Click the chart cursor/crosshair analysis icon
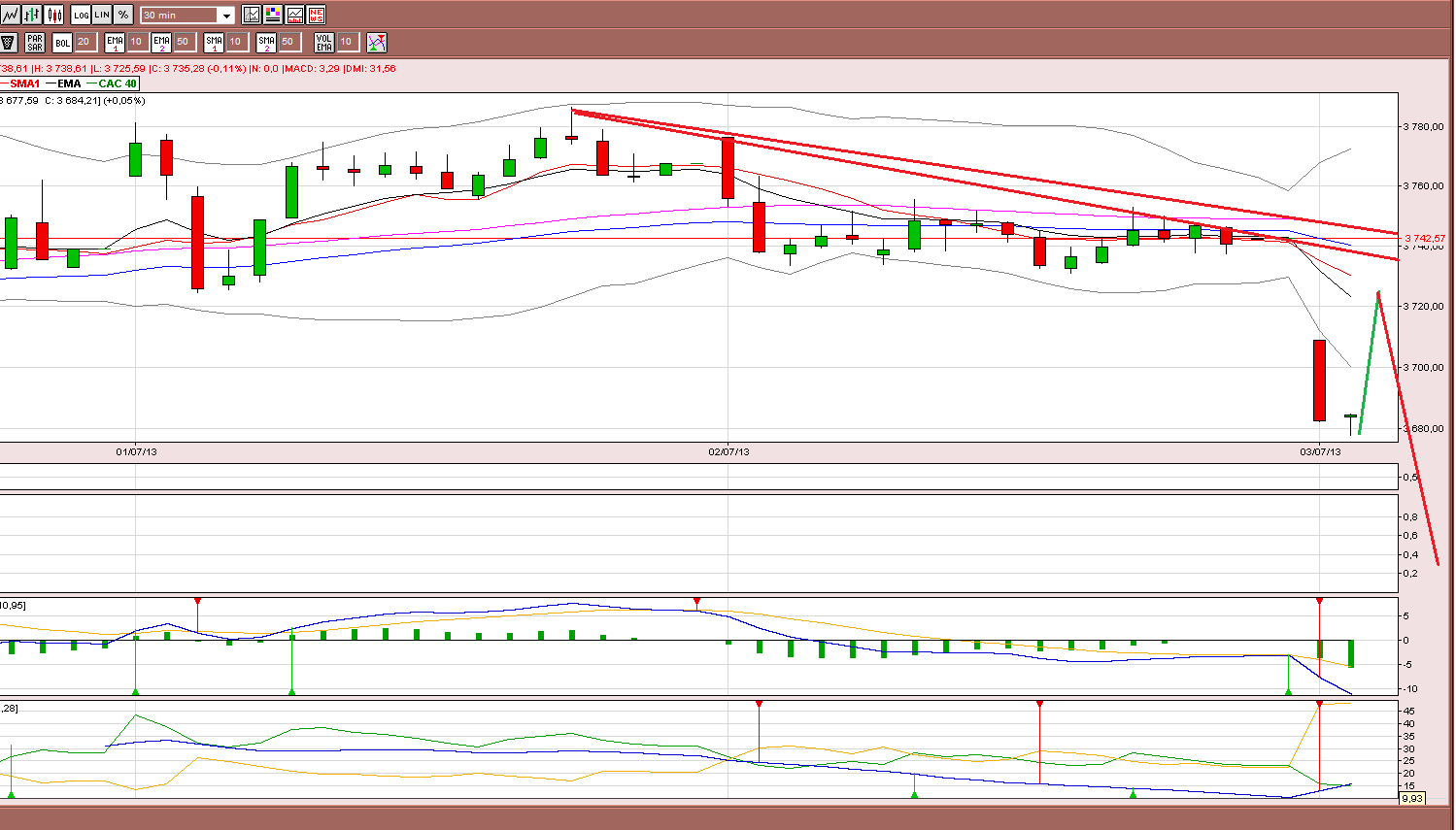The height and width of the screenshot is (830, 1456). point(252,15)
